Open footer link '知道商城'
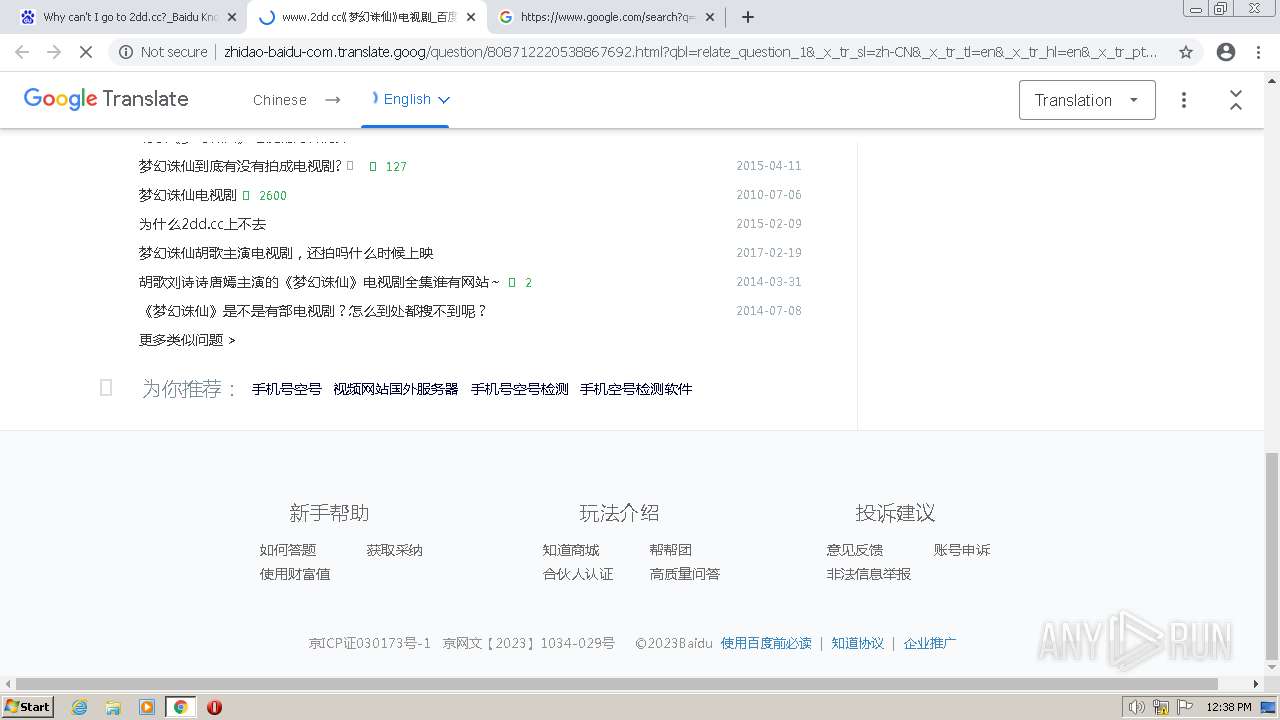1280x720 pixels. pos(571,550)
